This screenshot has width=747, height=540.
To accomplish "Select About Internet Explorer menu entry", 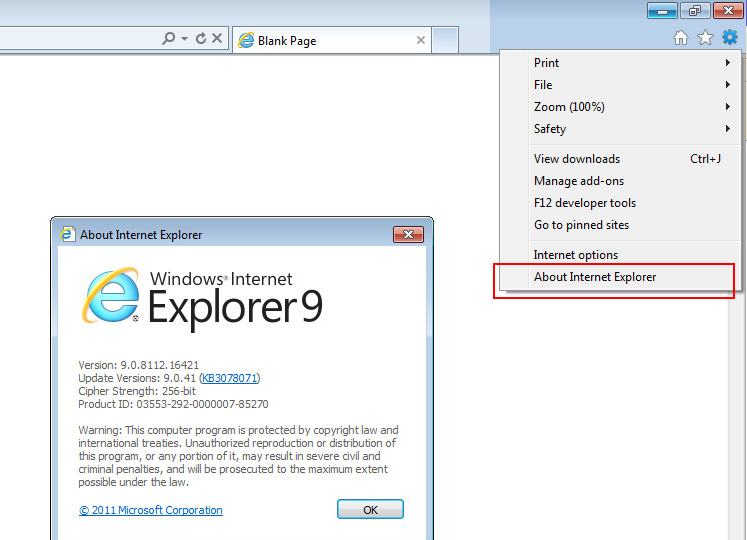I will click(x=635, y=277).
